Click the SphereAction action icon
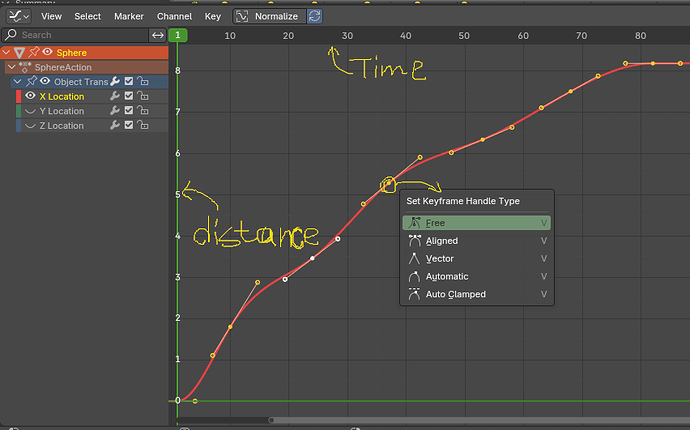The width and height of the screenshot is (690, 430). coord(25,67)
